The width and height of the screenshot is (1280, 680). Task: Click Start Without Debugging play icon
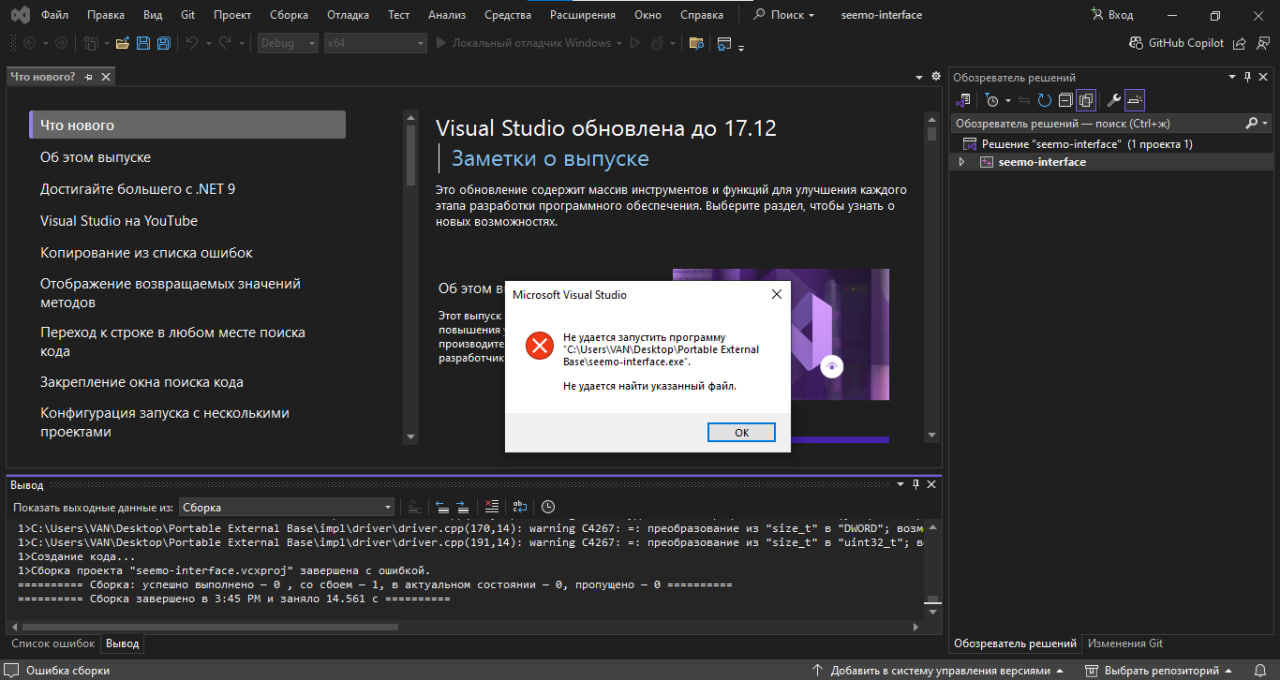634,43
